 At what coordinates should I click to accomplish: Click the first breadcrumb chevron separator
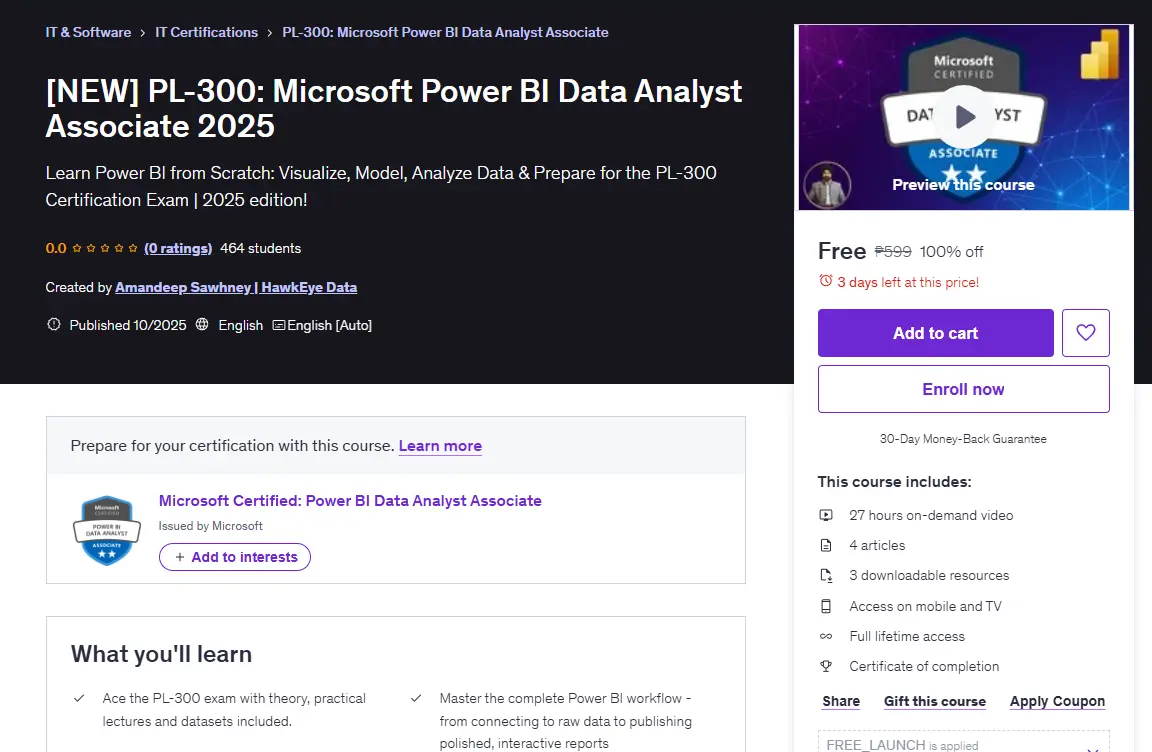(143, 33)
